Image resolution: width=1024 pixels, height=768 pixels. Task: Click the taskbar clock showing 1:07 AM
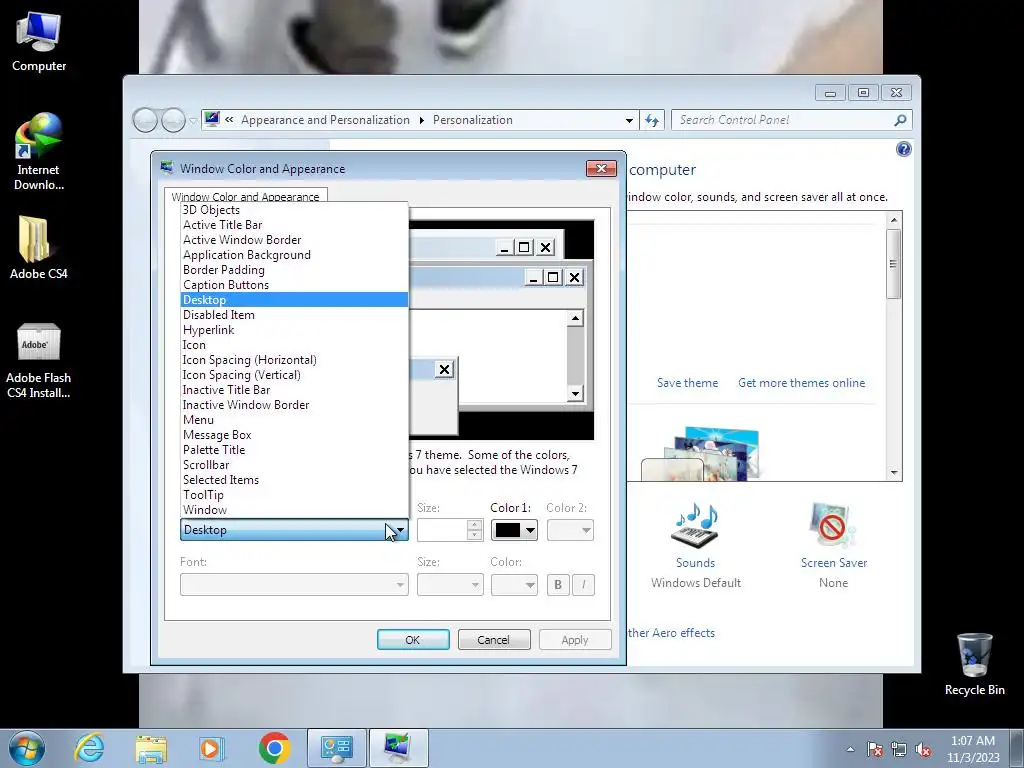point(973,749)
